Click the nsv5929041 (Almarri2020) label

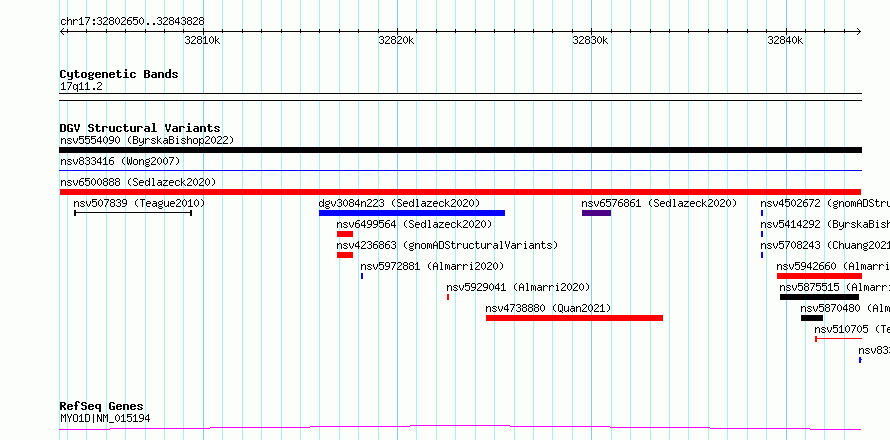coord(518,287)
